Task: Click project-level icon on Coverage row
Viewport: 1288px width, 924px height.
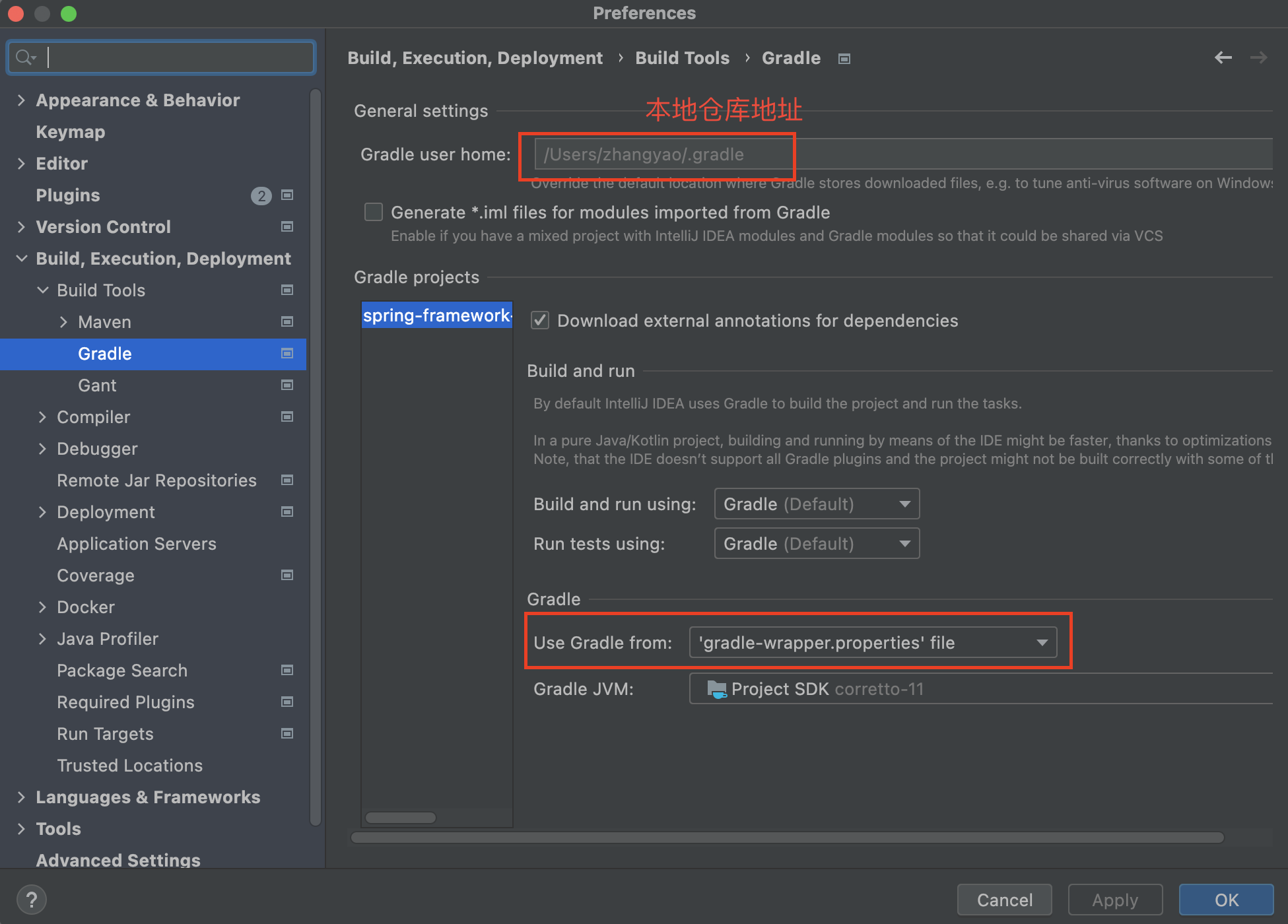Action: click(x=287, y=576)
